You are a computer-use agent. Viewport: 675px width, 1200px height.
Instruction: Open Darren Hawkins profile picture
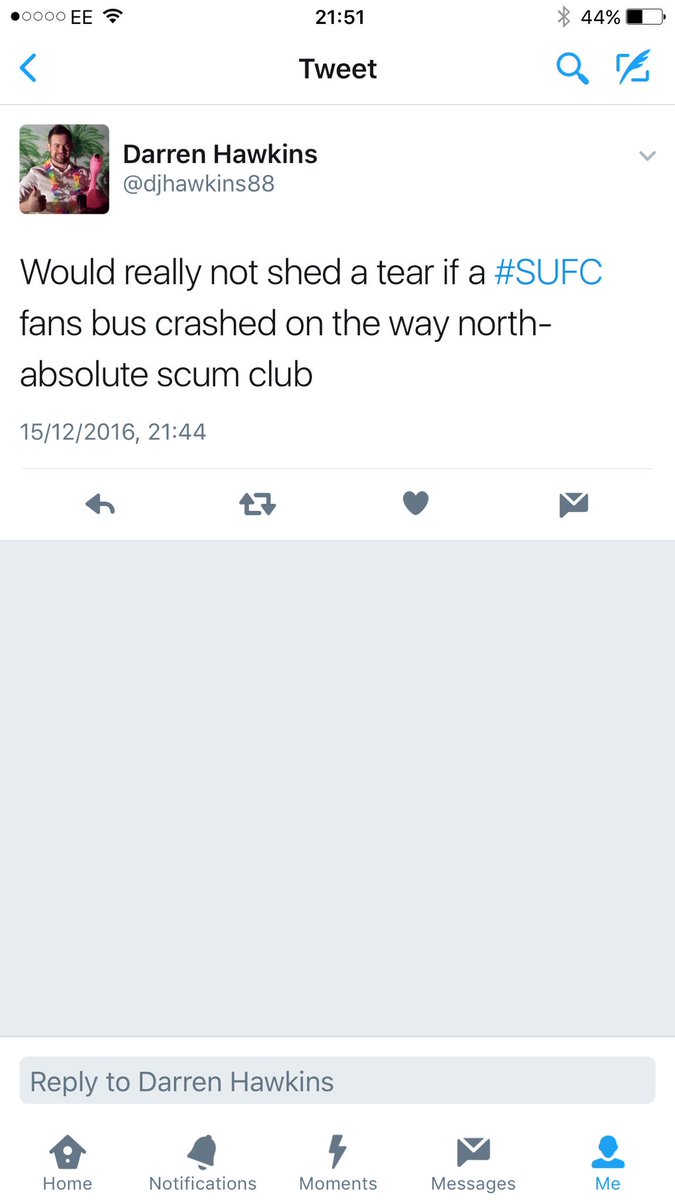(64, 169)
